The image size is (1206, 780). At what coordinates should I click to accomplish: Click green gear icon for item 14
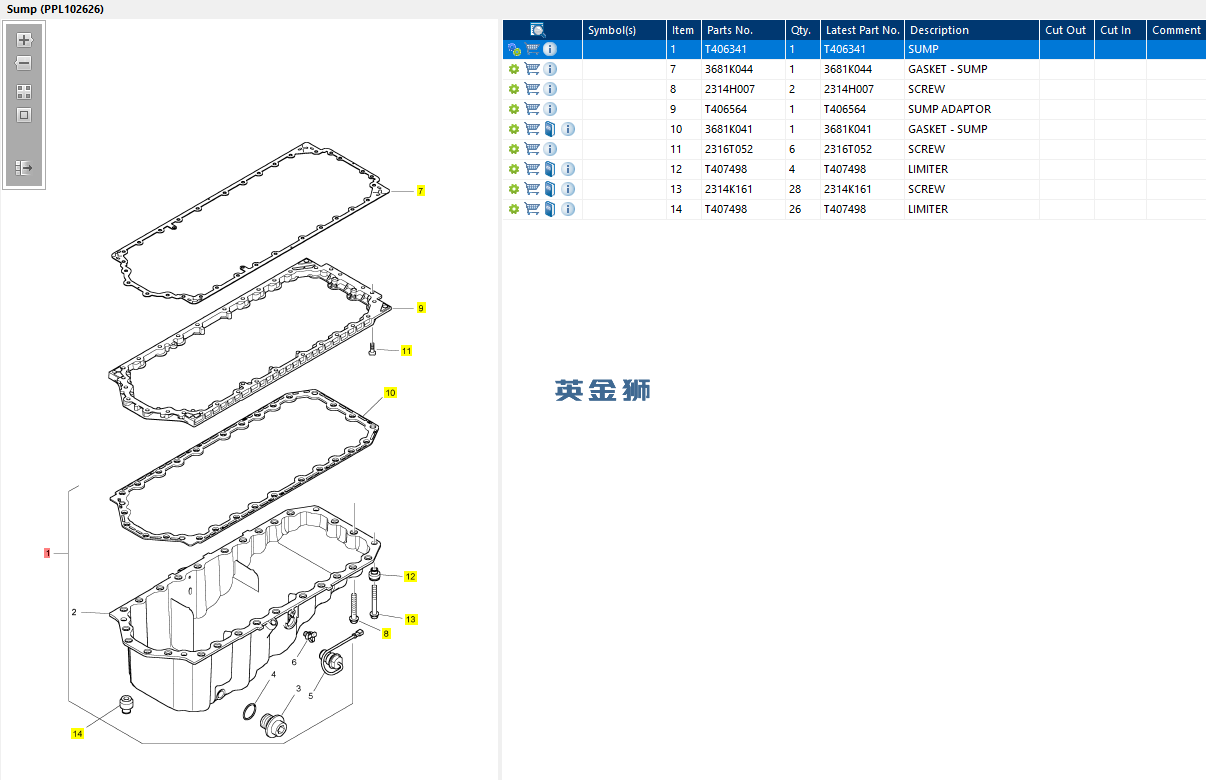[514, 209]
